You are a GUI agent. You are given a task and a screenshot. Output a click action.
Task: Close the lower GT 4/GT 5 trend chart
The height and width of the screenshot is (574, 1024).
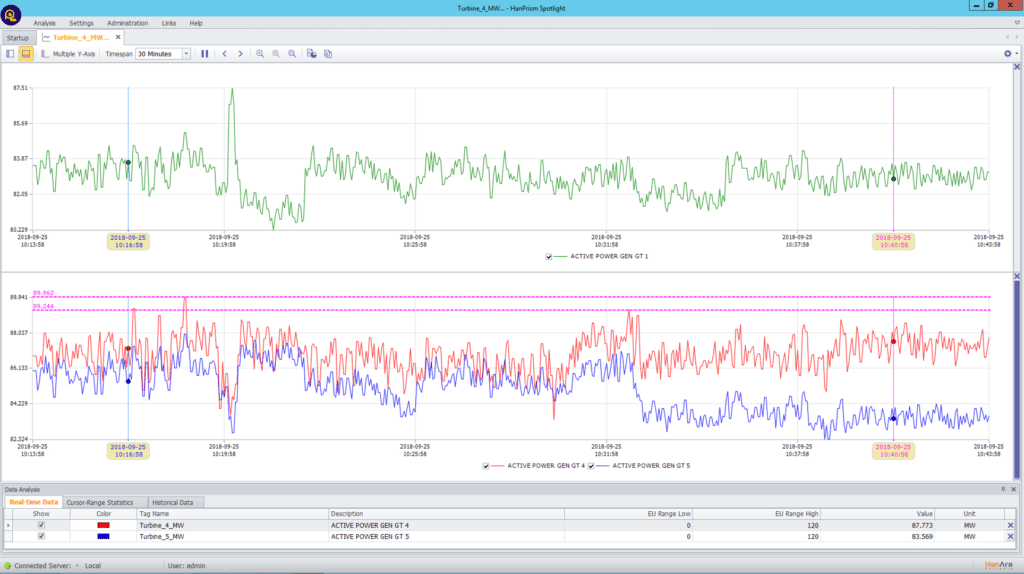(1017, 276)
